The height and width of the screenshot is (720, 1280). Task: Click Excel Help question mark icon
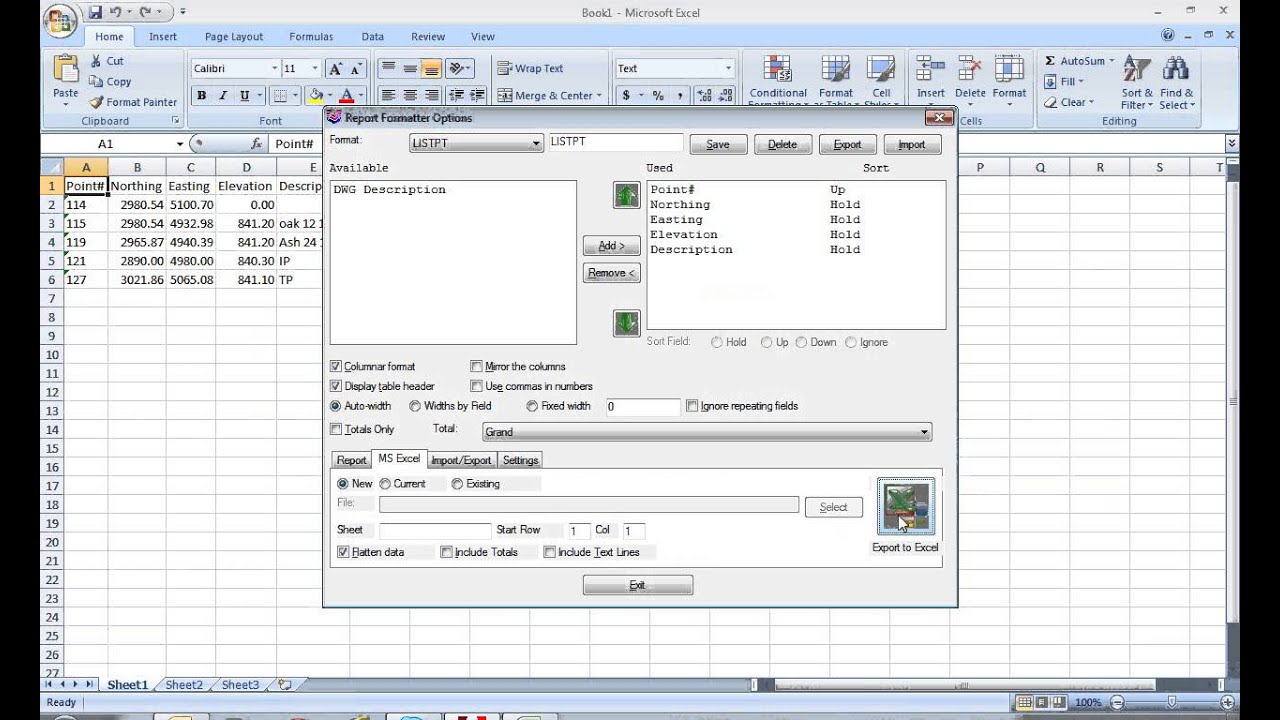click(1167, 35)
